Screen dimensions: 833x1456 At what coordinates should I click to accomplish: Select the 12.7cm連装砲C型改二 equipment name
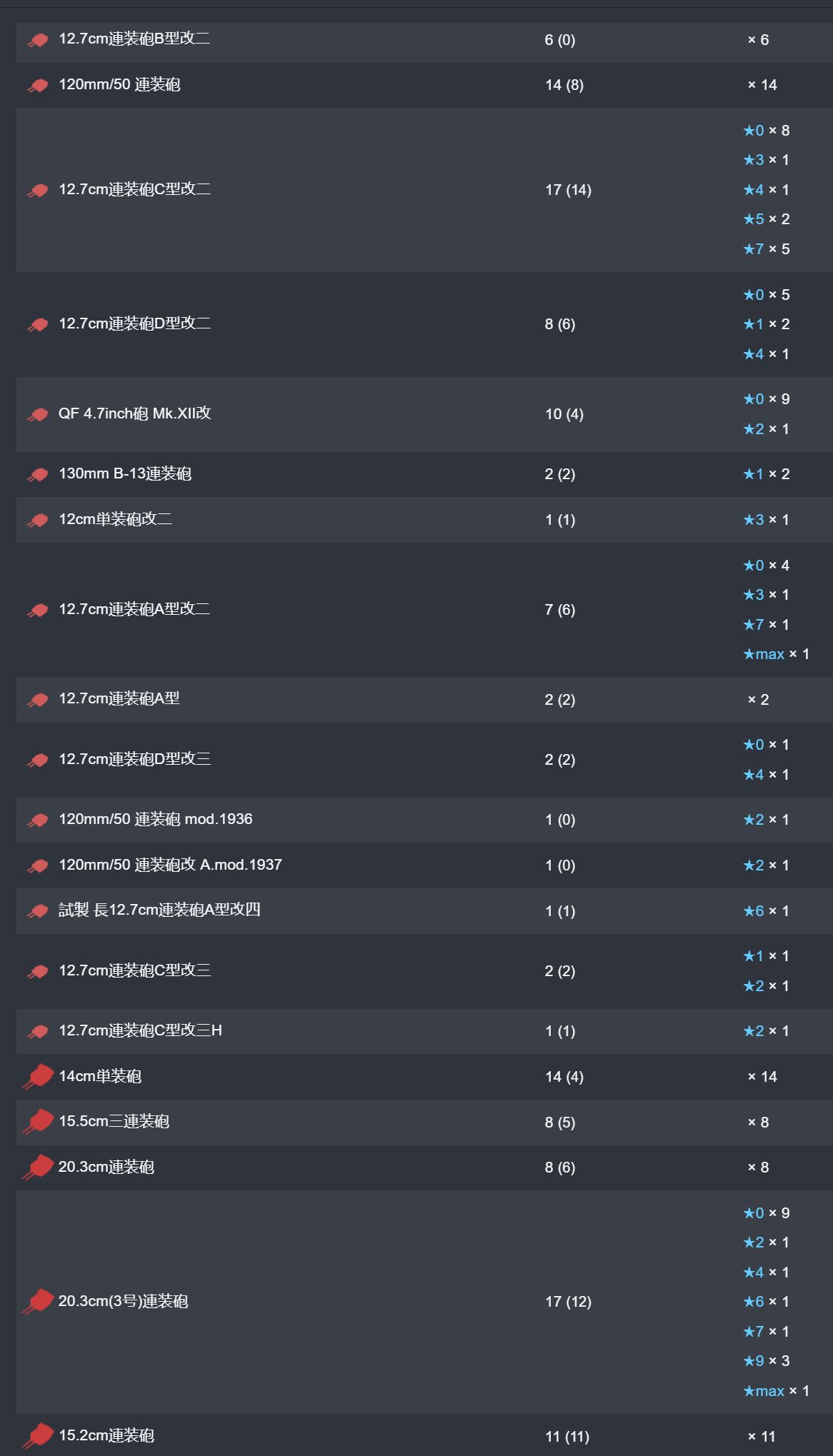coord(134,189)
